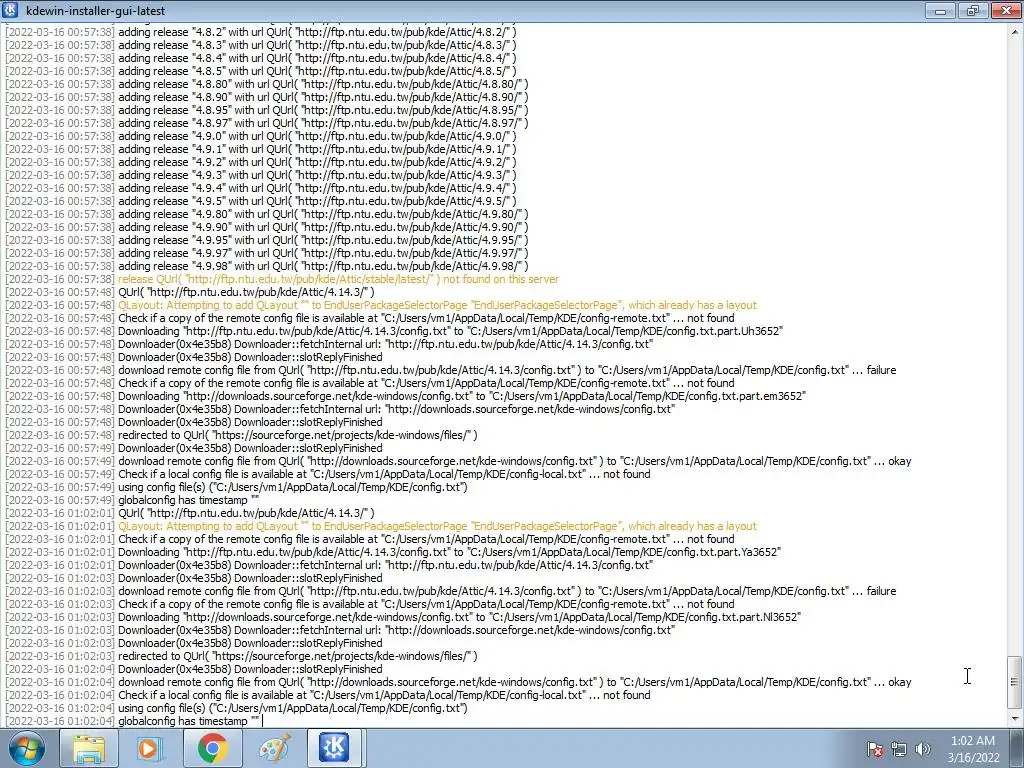The width and height of the screenshot is (1024, 768).
Task: Close the kdewin-installer-gui-latest window
Action: click(1006, 10)
